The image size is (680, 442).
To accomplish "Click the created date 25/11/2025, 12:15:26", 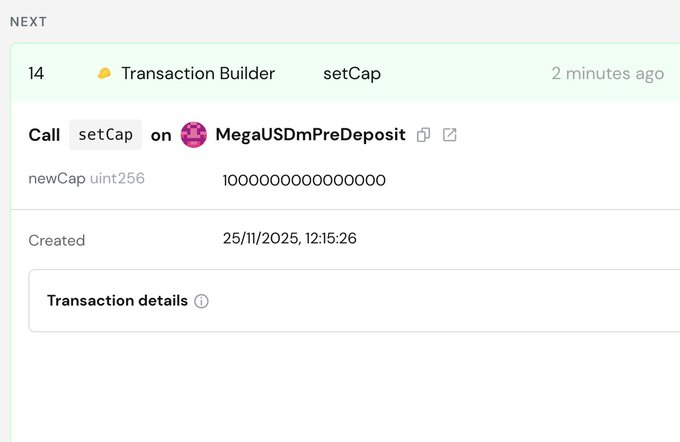I will 290,239.
